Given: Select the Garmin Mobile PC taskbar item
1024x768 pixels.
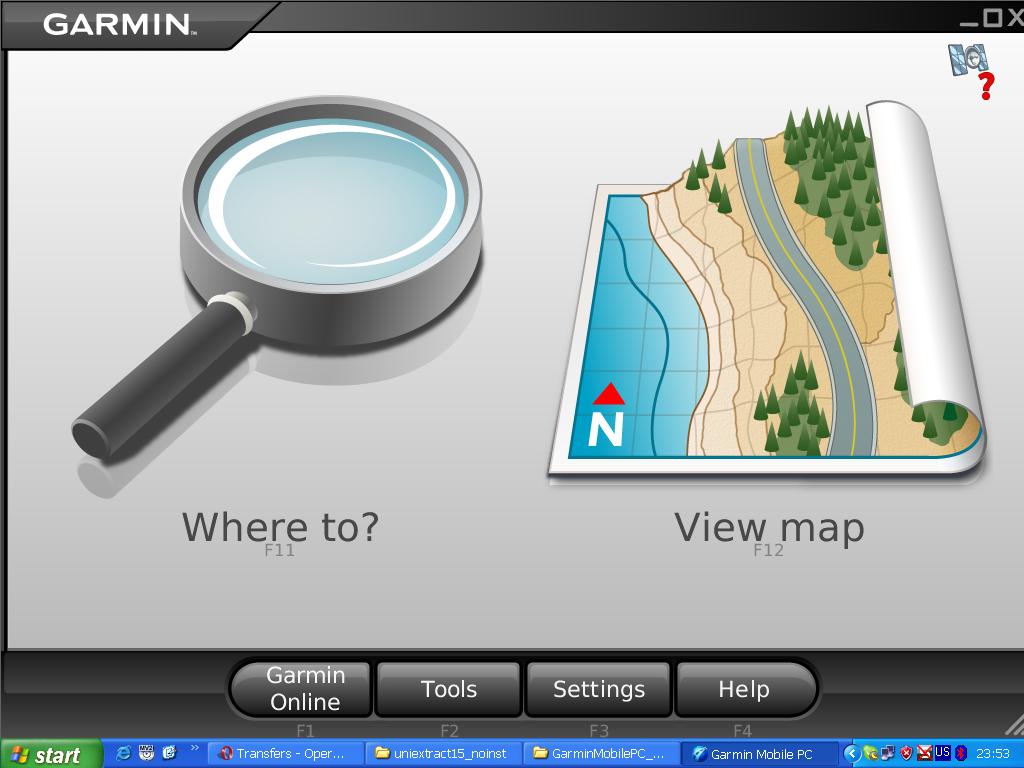Looking at the screenshot, I should click(x=759, y=754).
